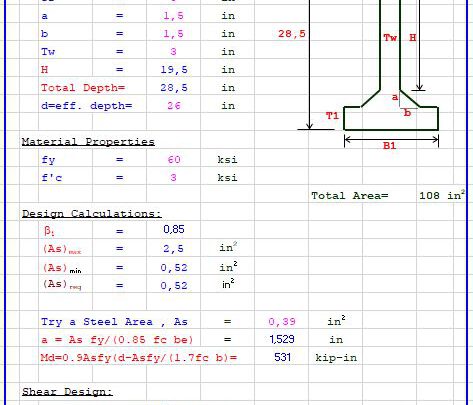Select the computed a value 1,529
Image resolution: width=473 pixels, height=405 pixels.
(x=282, y=339)
